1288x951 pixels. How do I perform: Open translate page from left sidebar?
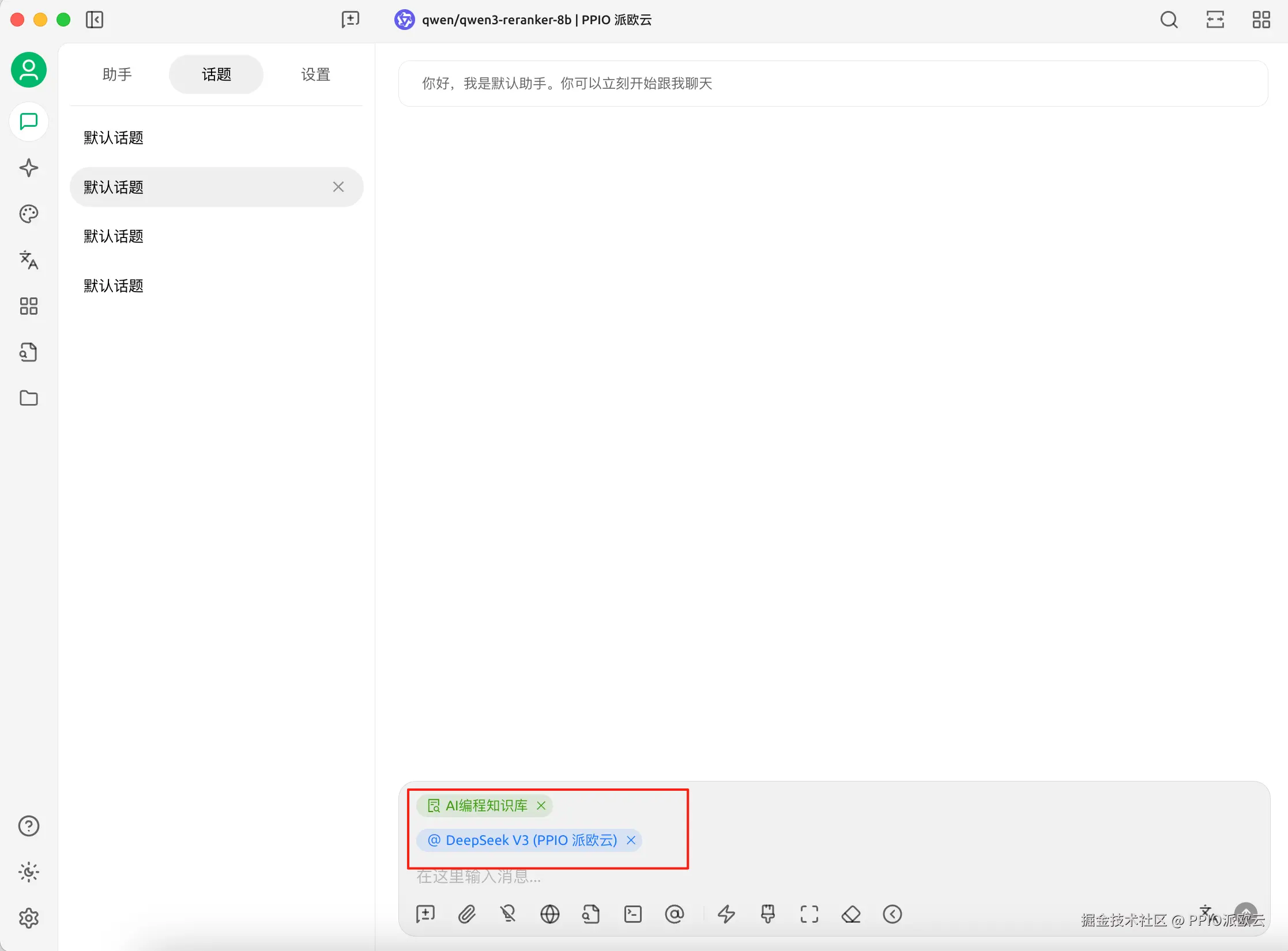[x=28, y=260]
